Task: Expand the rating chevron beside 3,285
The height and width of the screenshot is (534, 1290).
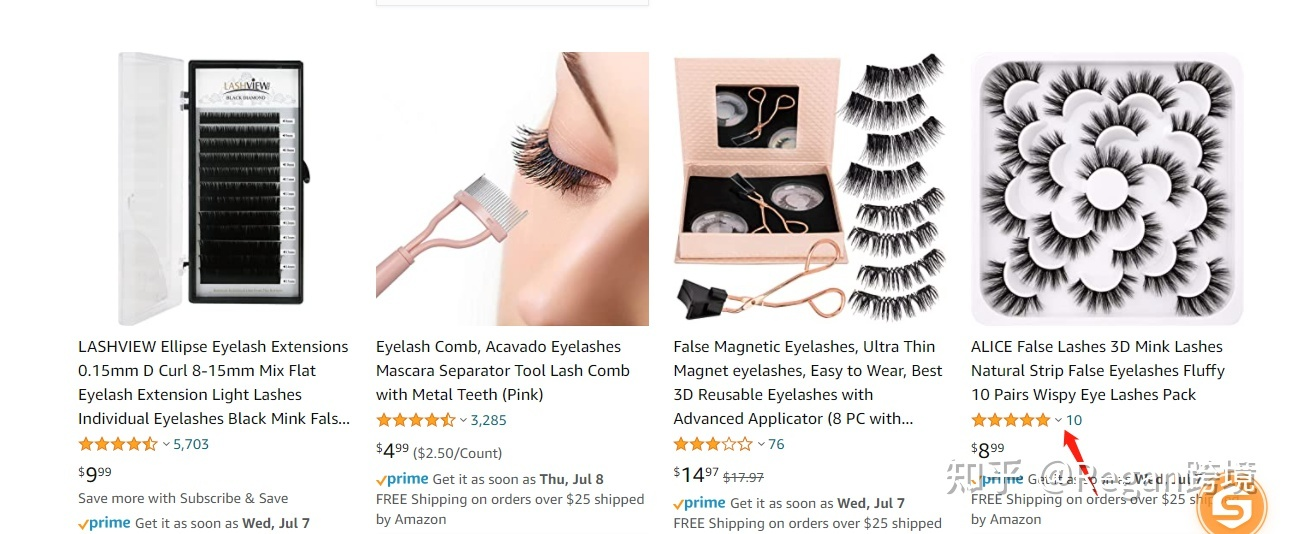Action: (464, 421)
